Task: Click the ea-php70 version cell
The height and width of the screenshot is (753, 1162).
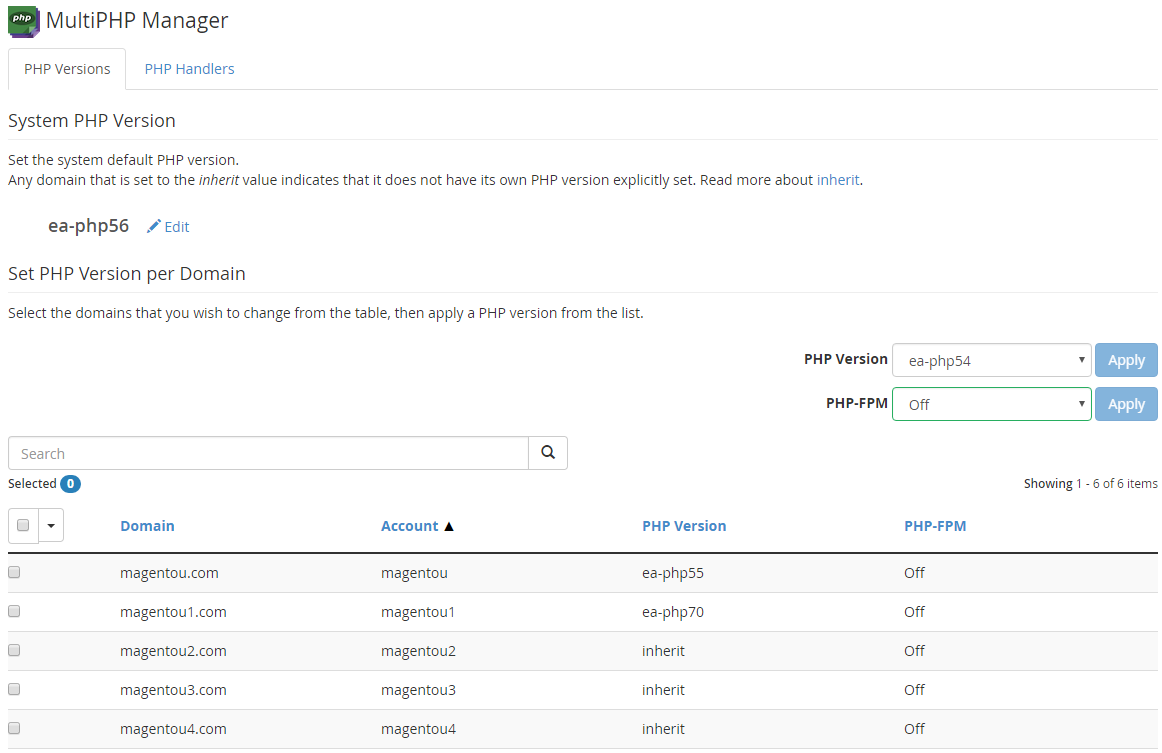Action: (673, 612)
